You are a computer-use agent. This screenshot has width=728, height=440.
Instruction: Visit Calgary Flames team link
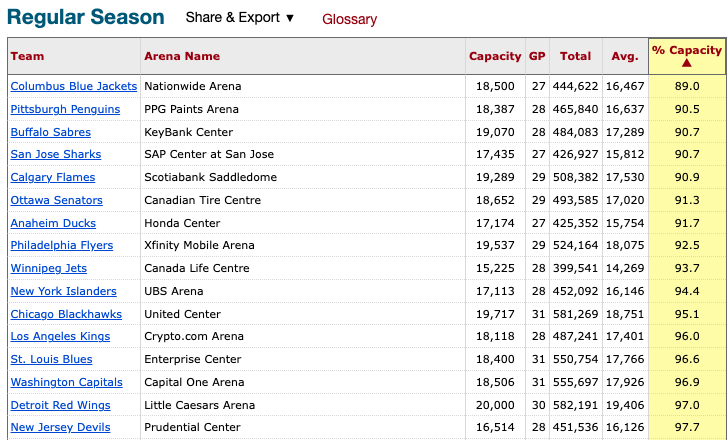53,177
